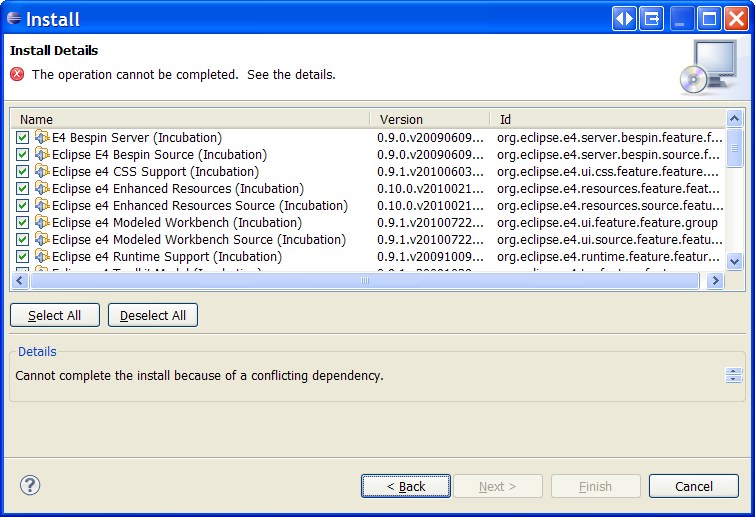Click the icon next to Modeled Workbench Source row
Screen dimensions: 755x517
coord(42,239)
